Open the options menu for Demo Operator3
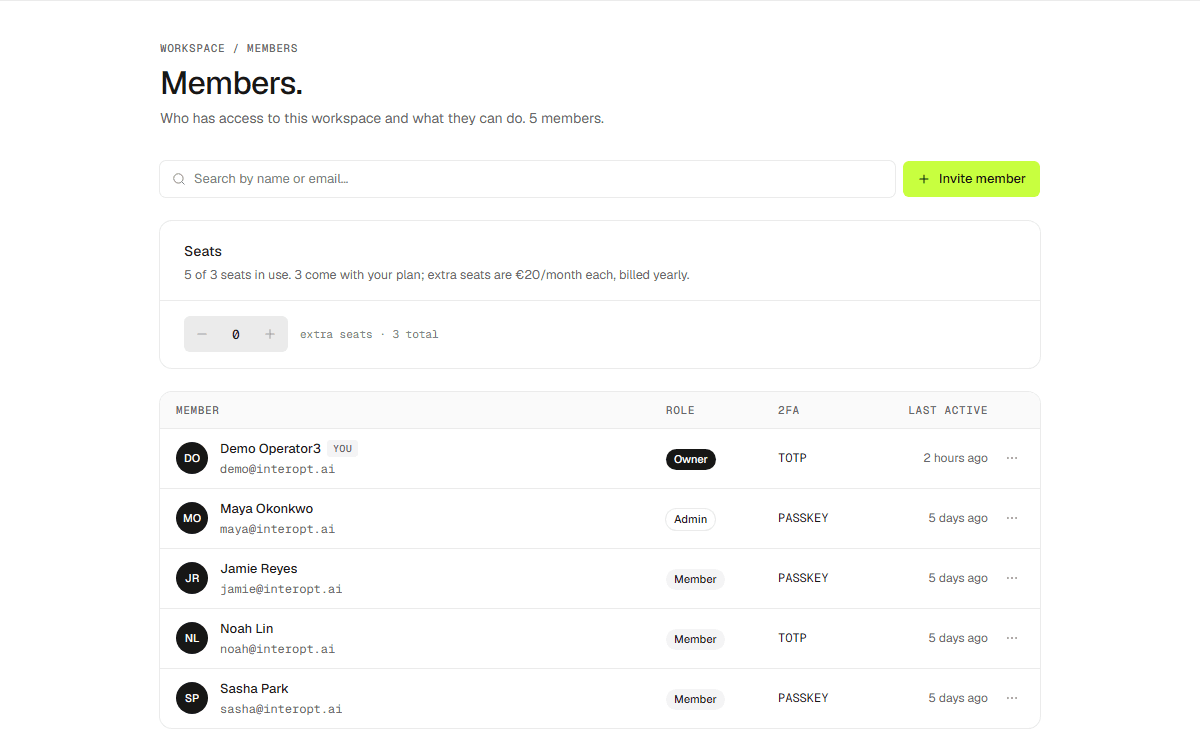The image size is (1200, 745). 1012,458
